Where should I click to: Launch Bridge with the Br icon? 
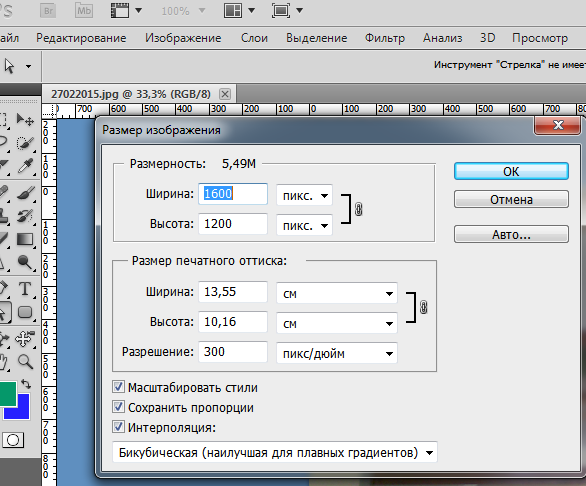(x=48, y=11)
